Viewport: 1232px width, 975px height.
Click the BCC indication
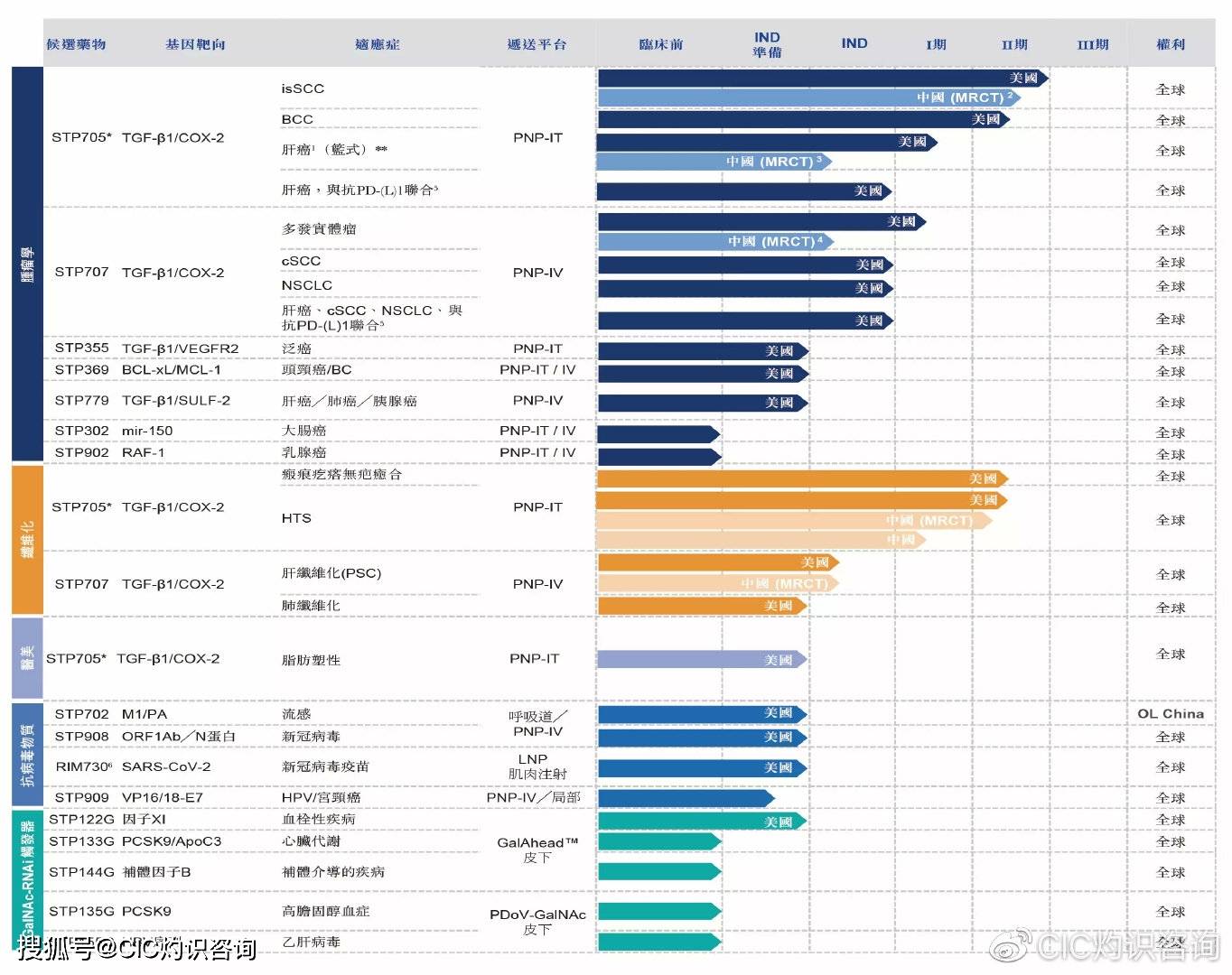click(x=297, y=119)
